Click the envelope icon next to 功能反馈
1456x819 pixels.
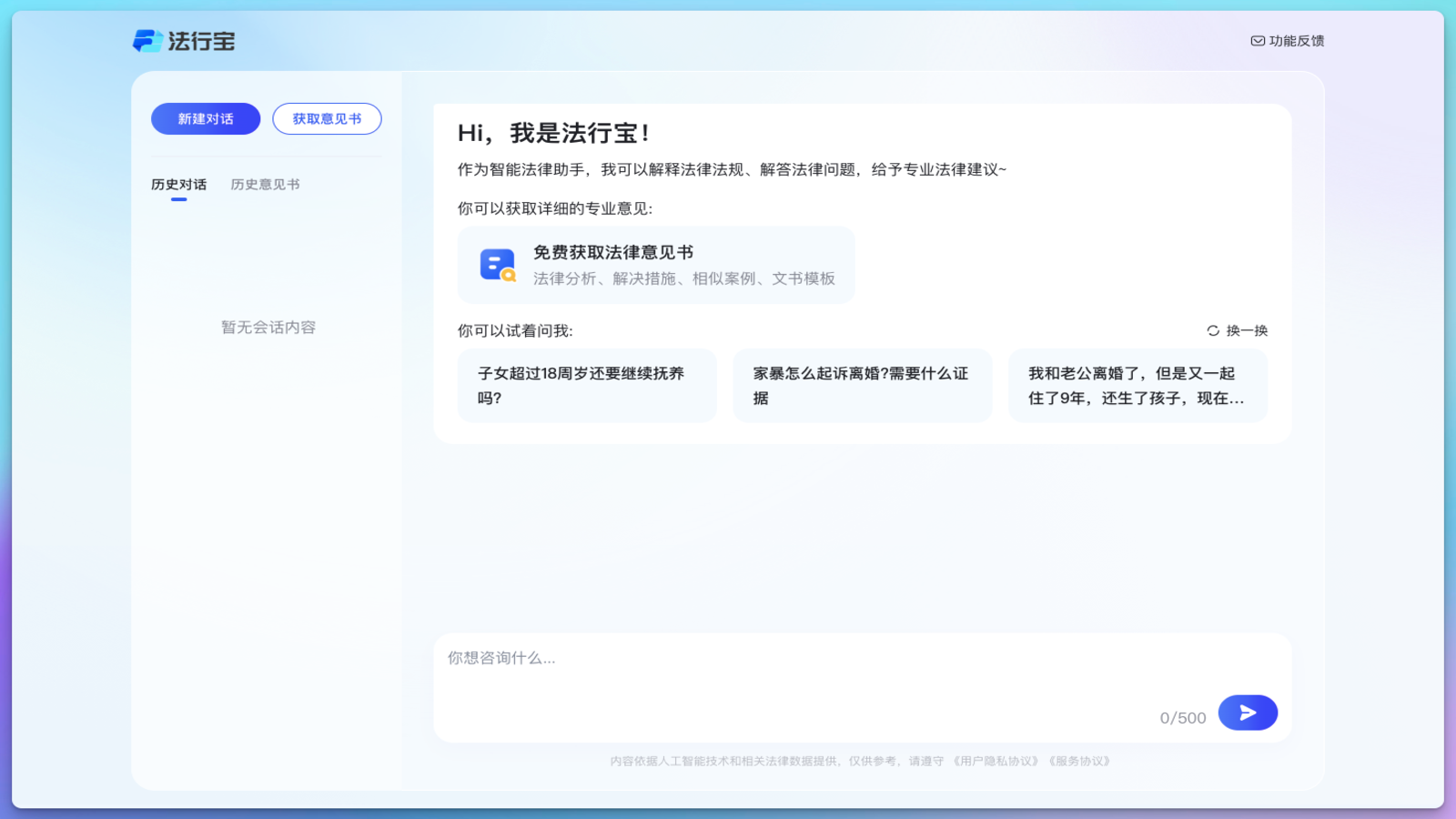(x=1256, y=40)
